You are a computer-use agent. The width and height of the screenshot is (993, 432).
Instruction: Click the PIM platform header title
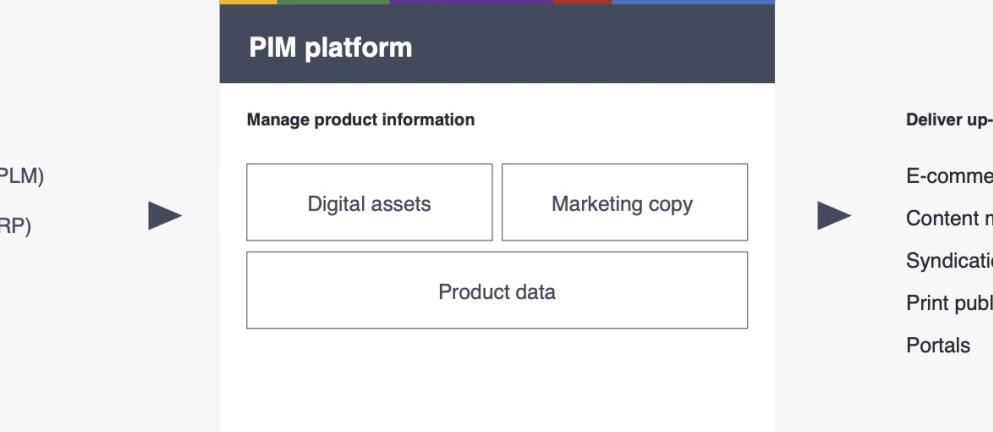pos(330,47)
